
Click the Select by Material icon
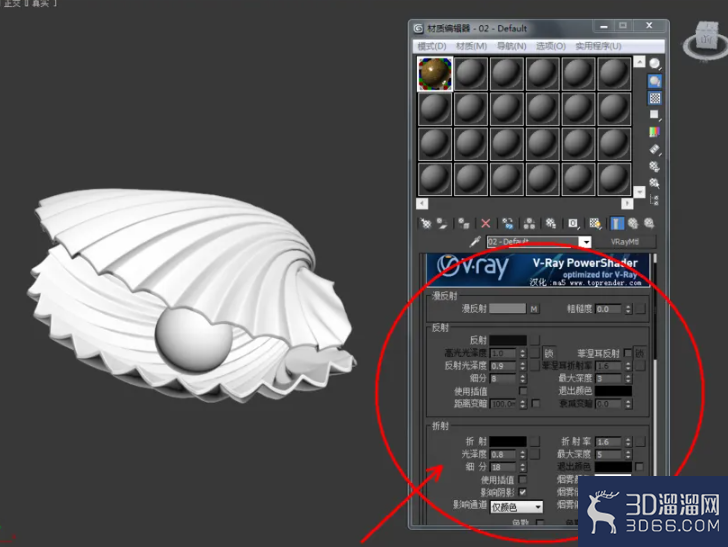(x=655, y=183)
